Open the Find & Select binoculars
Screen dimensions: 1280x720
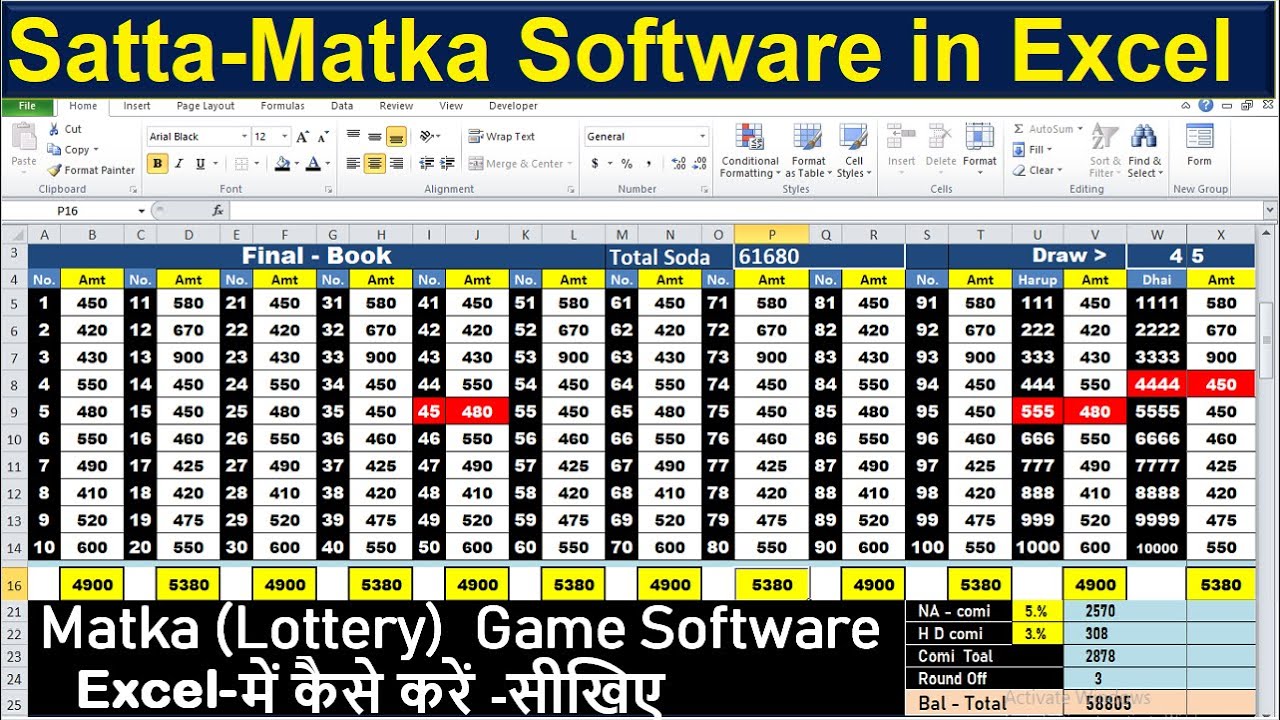click(1144, 151)
